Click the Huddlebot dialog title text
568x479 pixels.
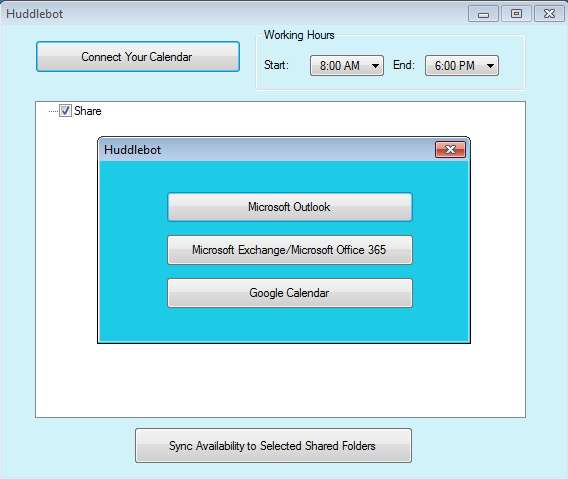(132, 150)
